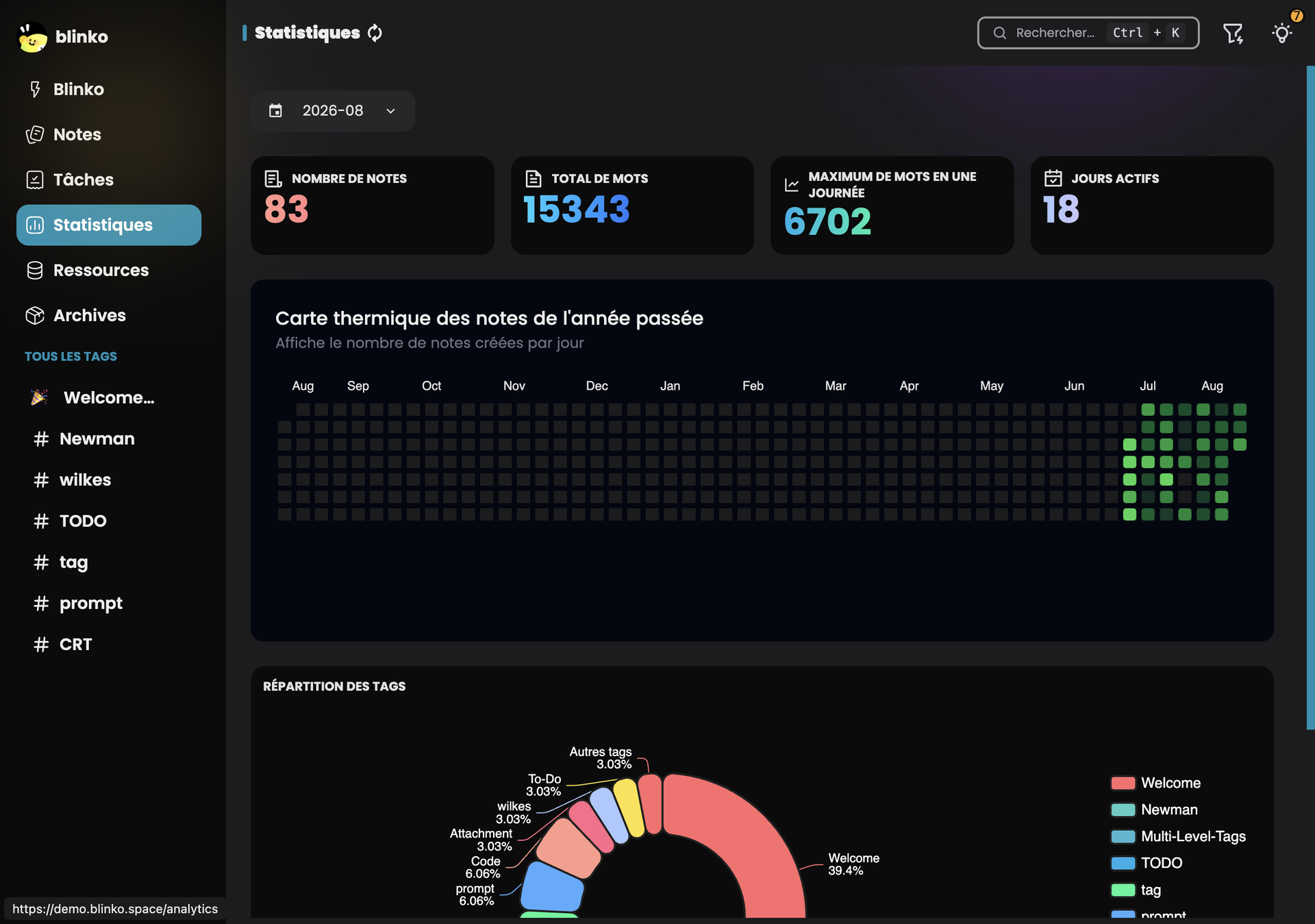The height and width of the screenshot is (924, 1315).
Task: Click the Tâches checklist icon
Action: (35, 179)
